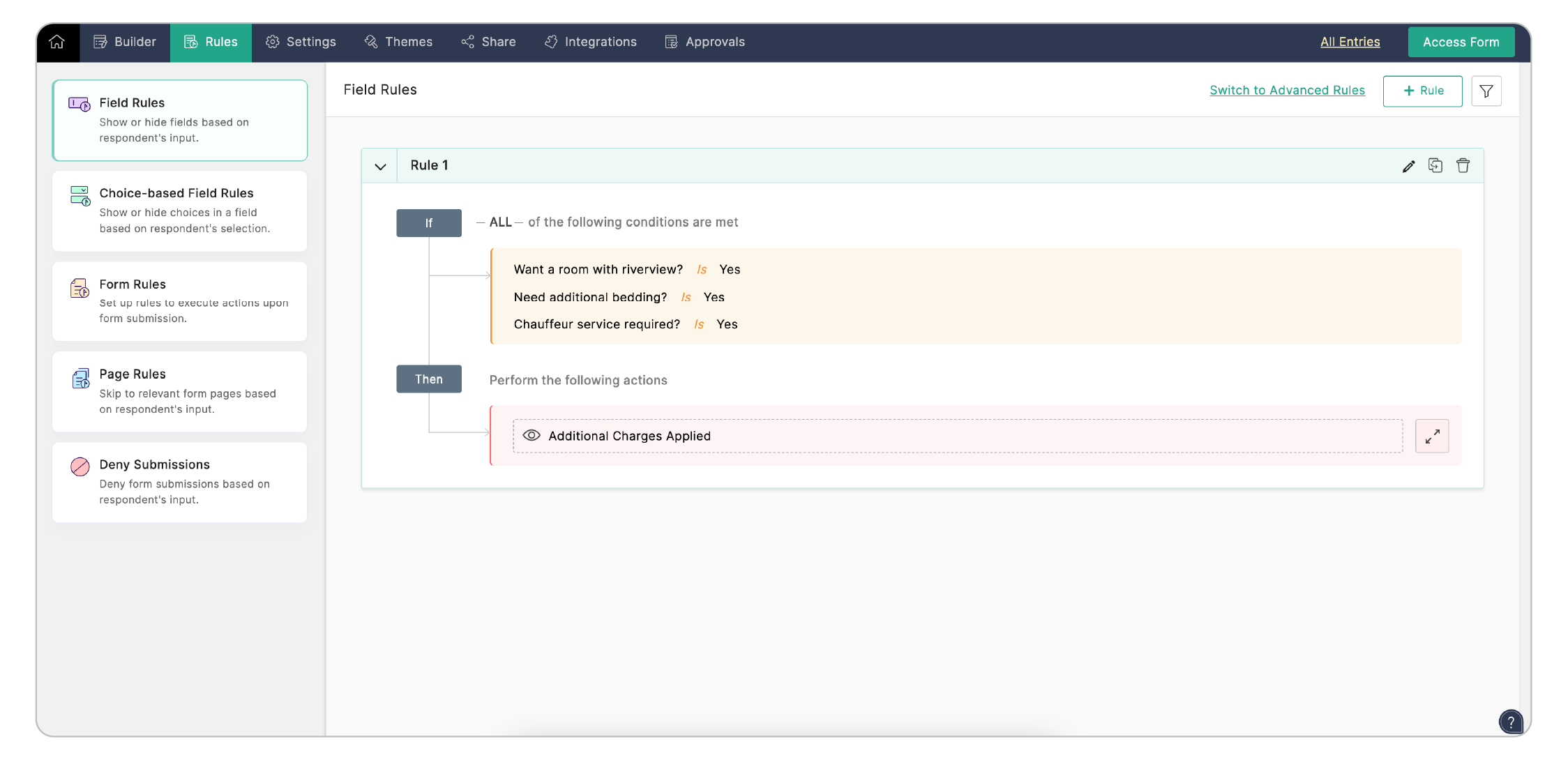Delete Rule 1 with trash icon

click(x=1463, y=165)
